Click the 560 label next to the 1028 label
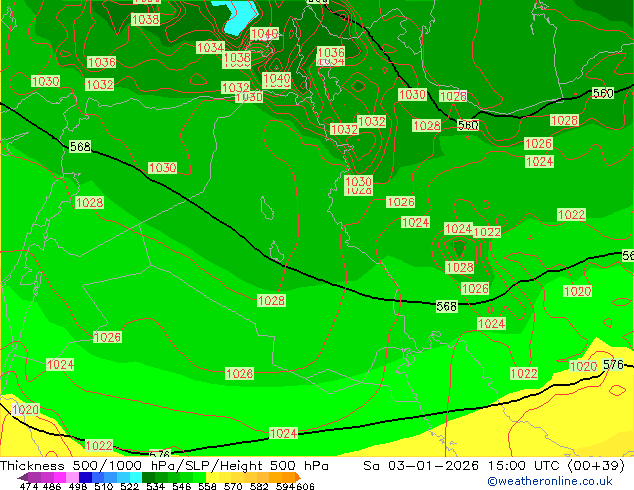634x490 pixels. (x=468, y=125)
